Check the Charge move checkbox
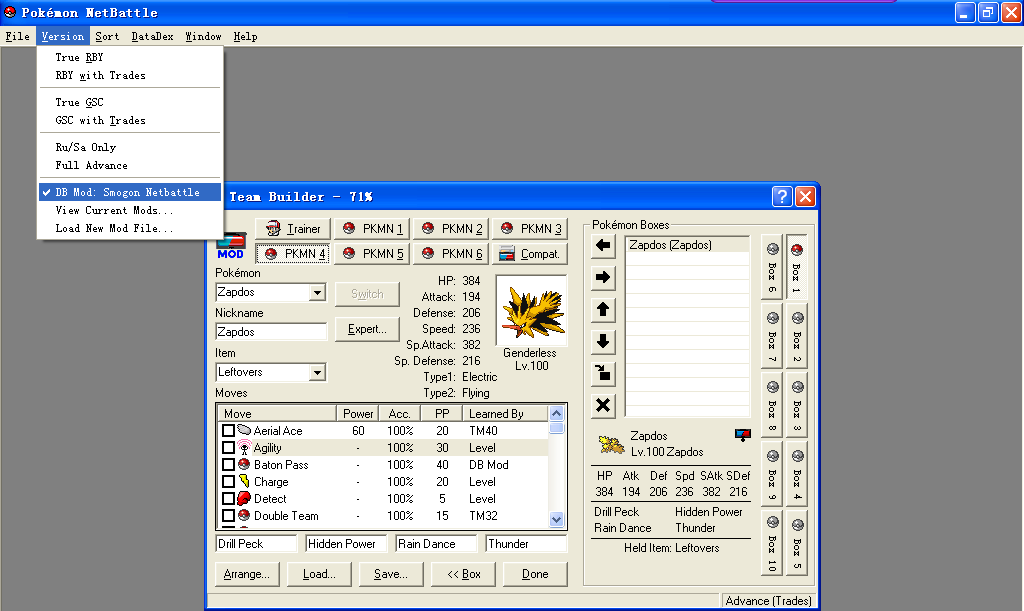 (228, 482)
